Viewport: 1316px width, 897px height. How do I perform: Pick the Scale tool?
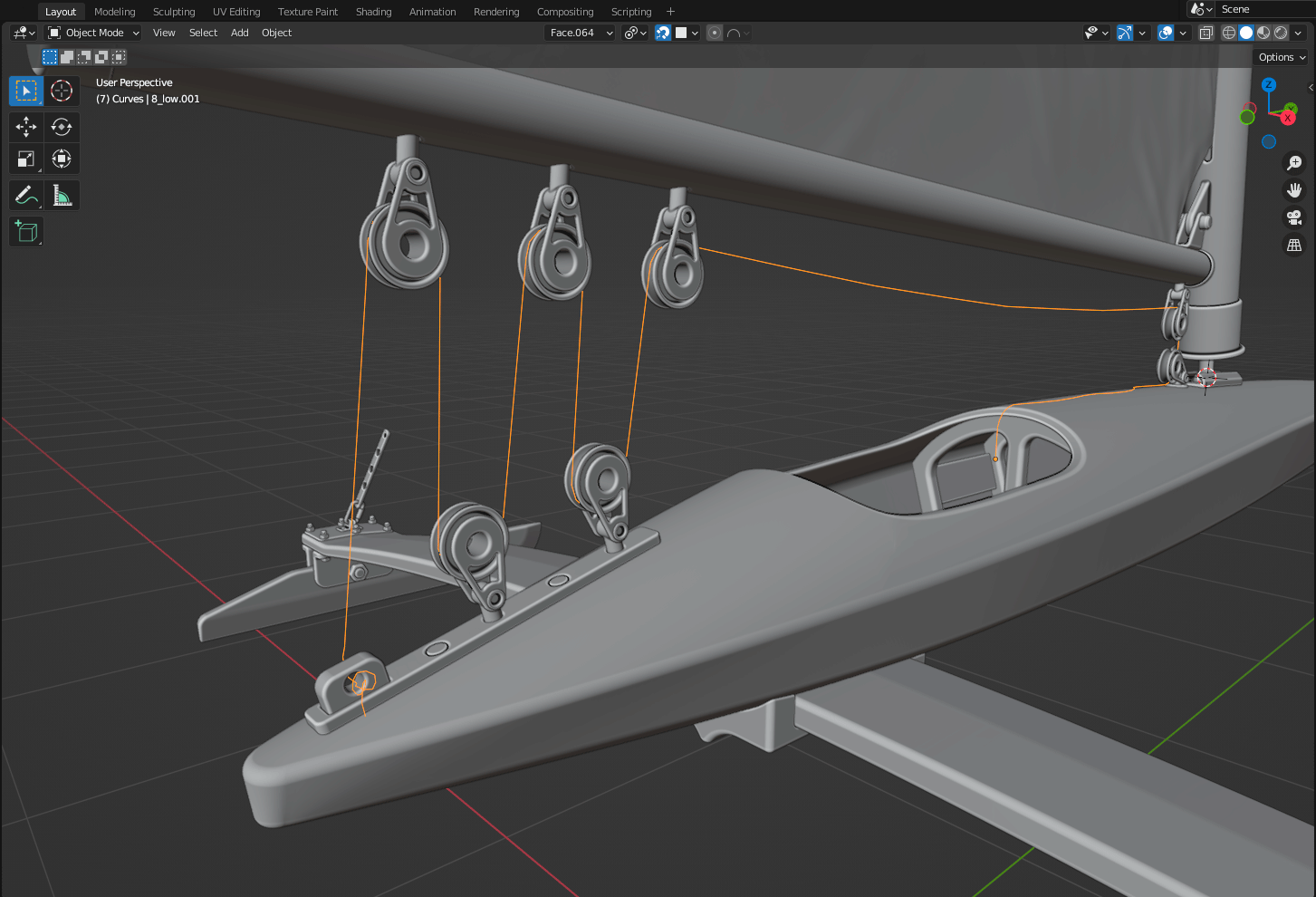click(26, 159)
